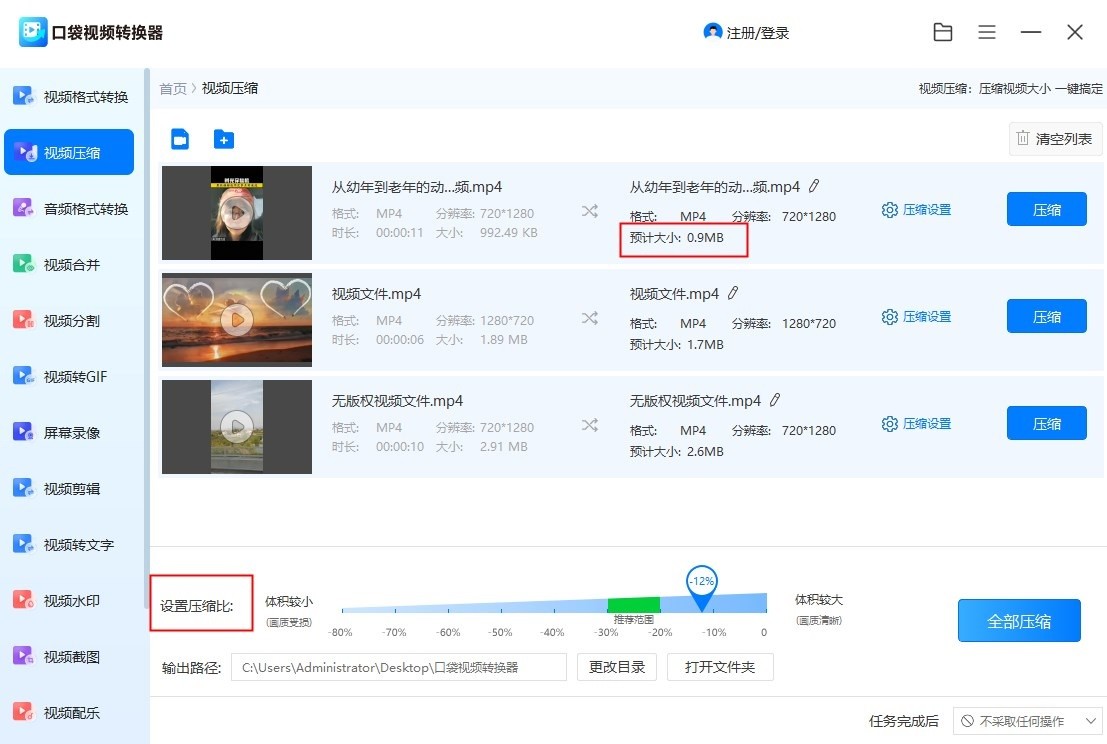Click 清空列表 to clear the list
The width and height of the screenshot is (1107, 744).
(1055, 139)
